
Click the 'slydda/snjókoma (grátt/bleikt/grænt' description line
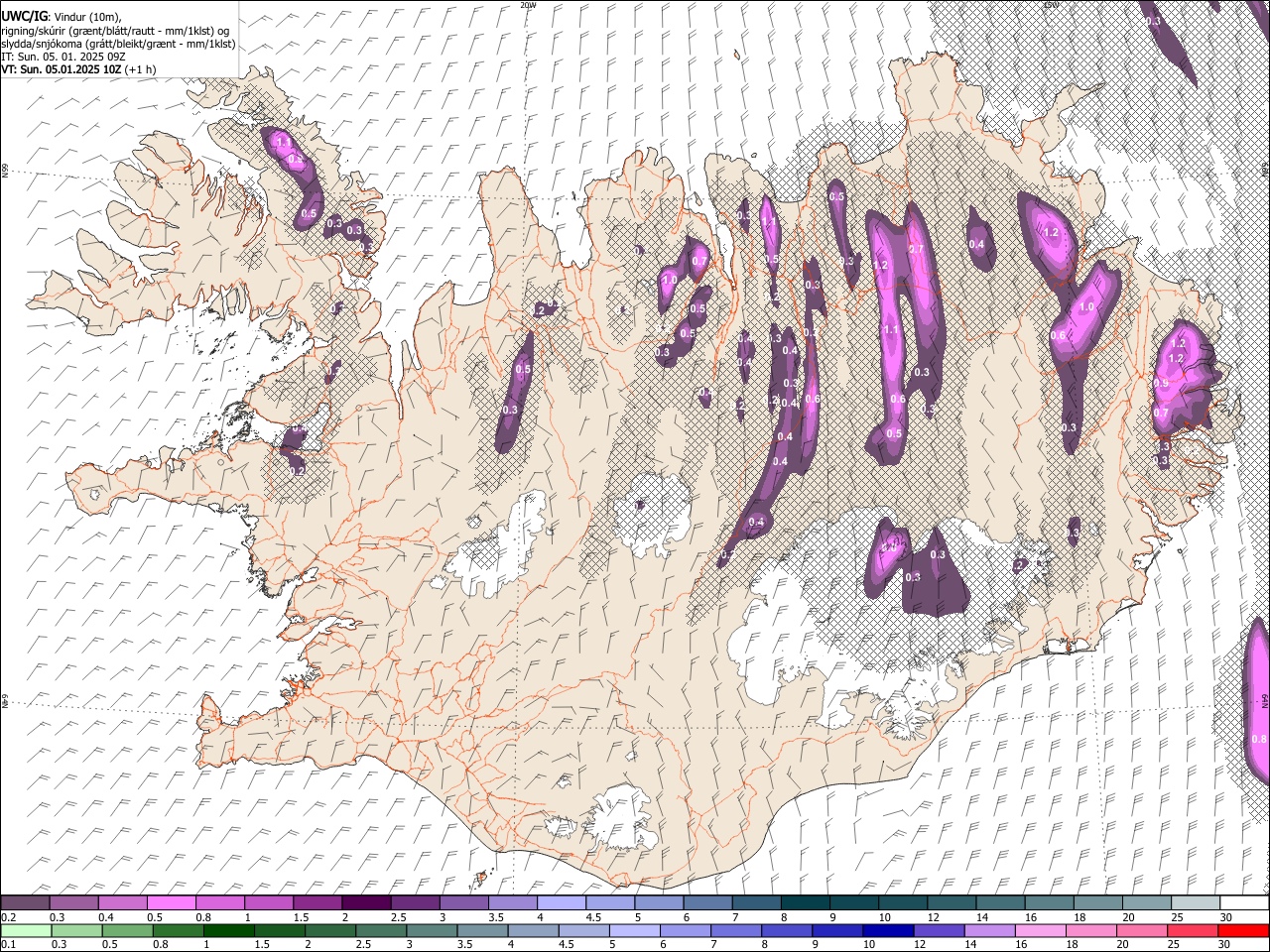click(118, 44)
